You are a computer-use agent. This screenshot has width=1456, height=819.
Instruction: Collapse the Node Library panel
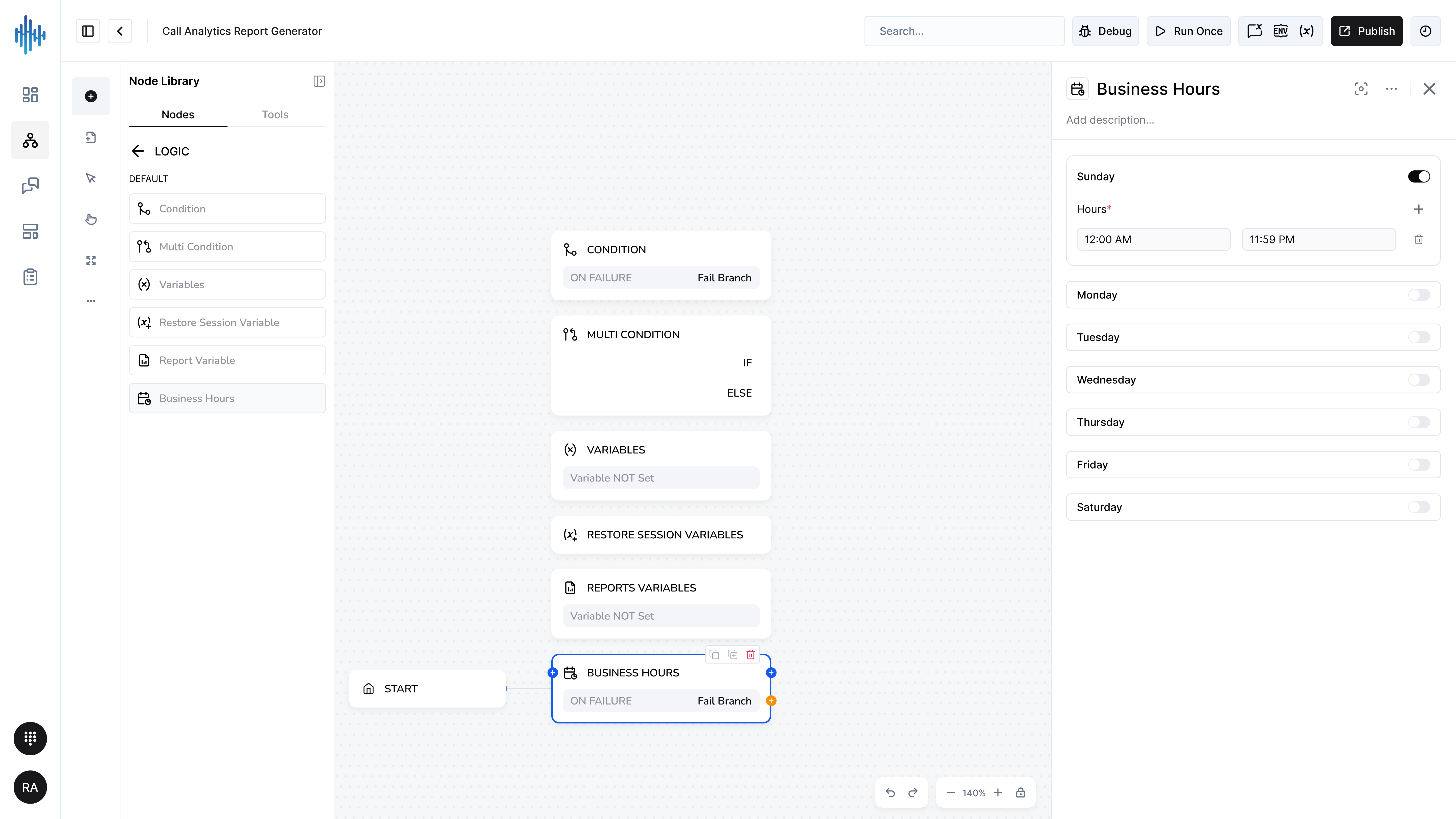[319, 81]
